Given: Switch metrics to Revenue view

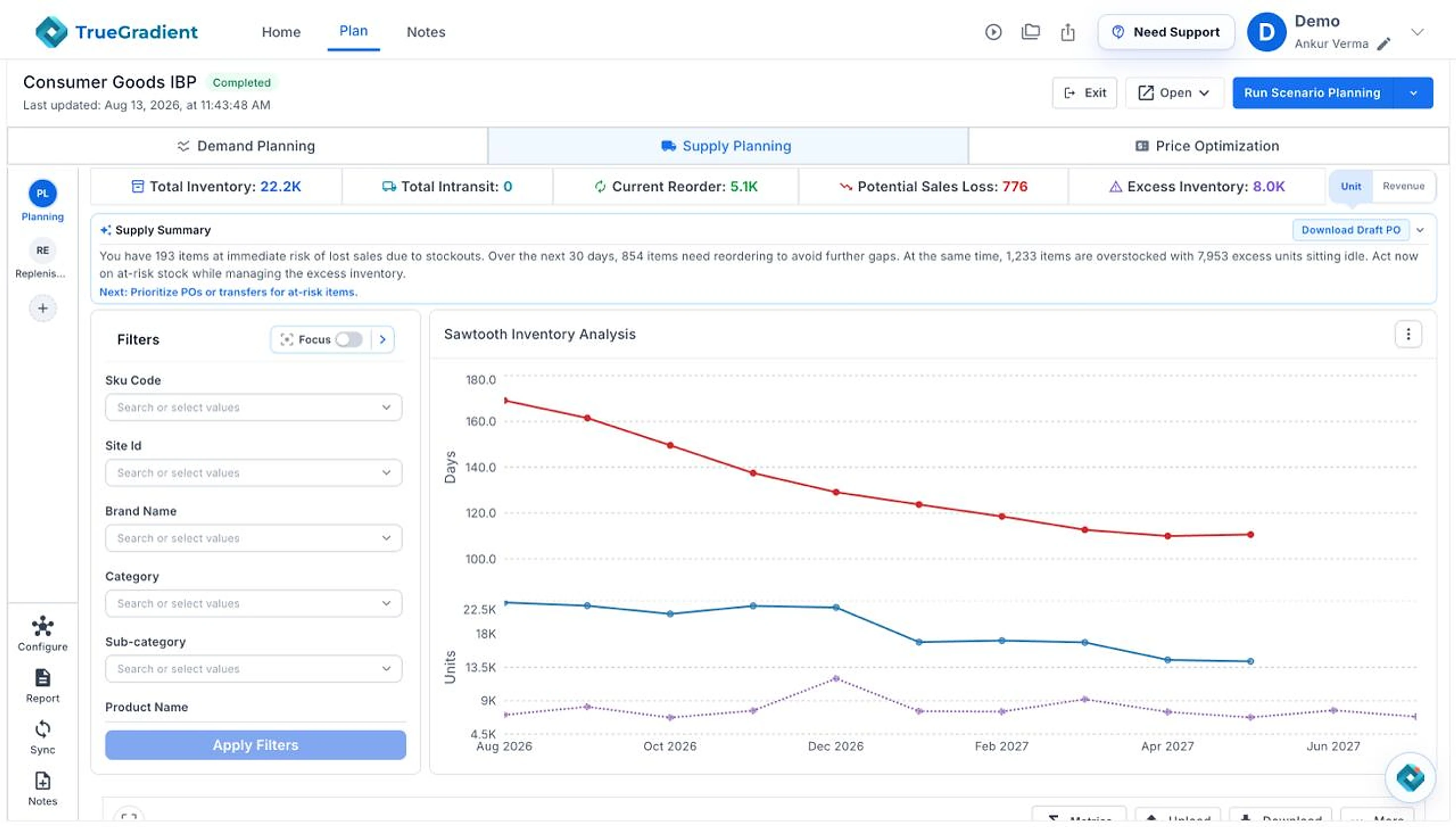Looking at the screenshot, I should [1403, 186].
